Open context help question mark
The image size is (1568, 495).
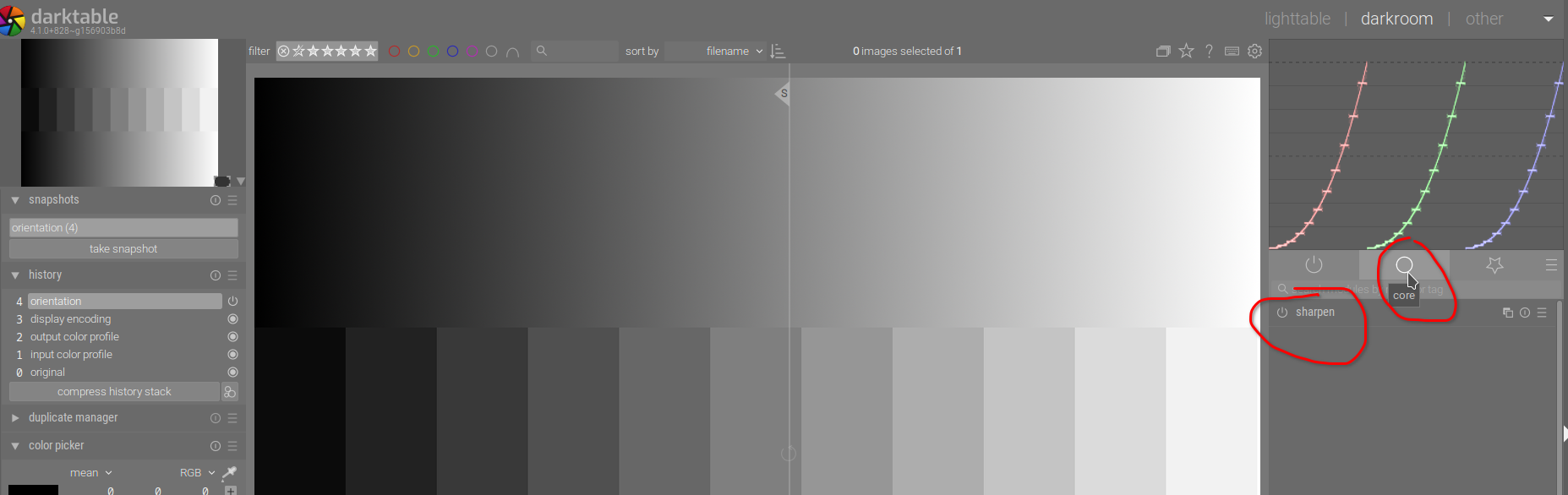[1209, 52]
